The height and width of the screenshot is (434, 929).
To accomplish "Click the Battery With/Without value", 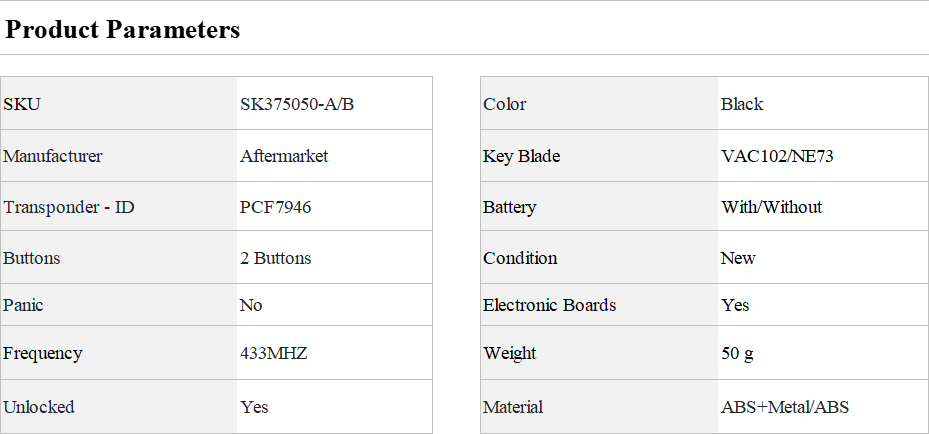I will [x=771, y=207].
